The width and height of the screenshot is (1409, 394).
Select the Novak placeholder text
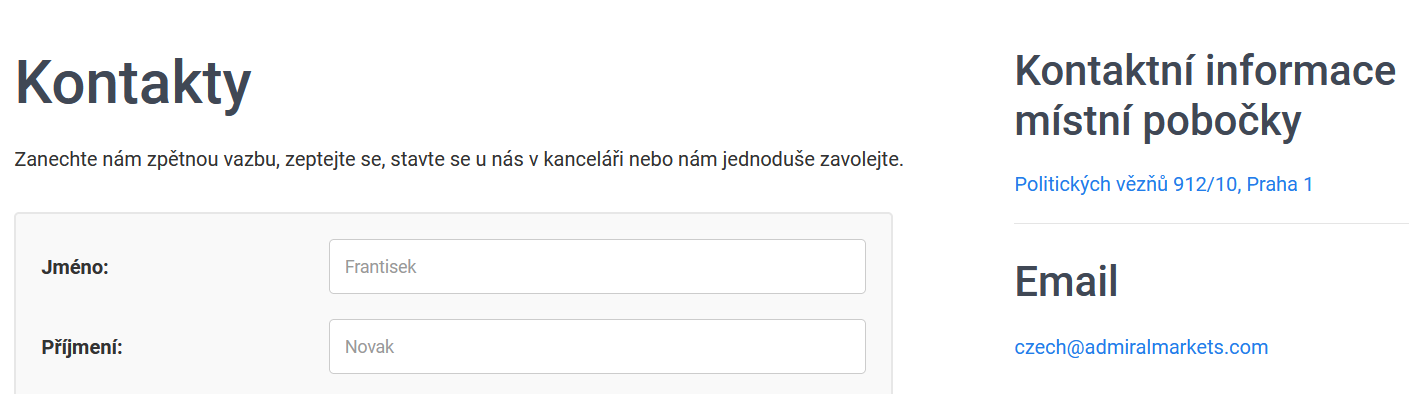point(369,347)
